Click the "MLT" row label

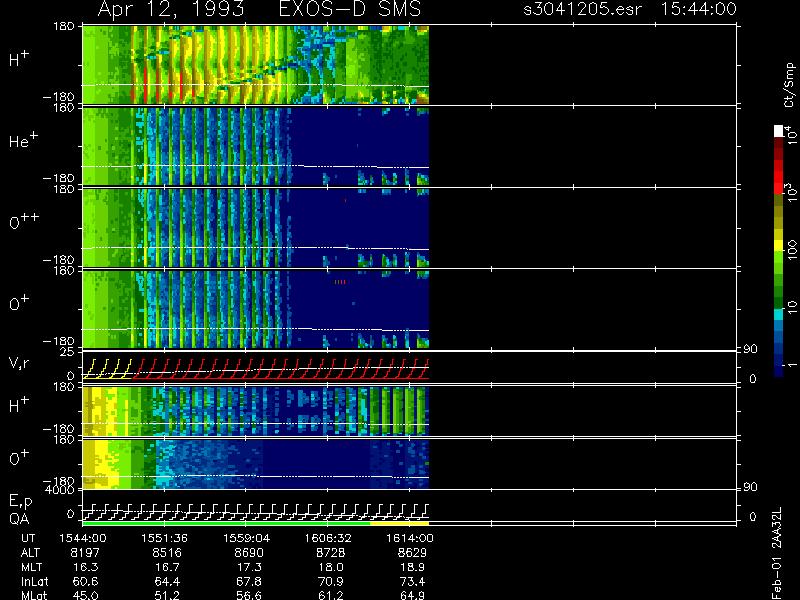click(x=32, y=567)
